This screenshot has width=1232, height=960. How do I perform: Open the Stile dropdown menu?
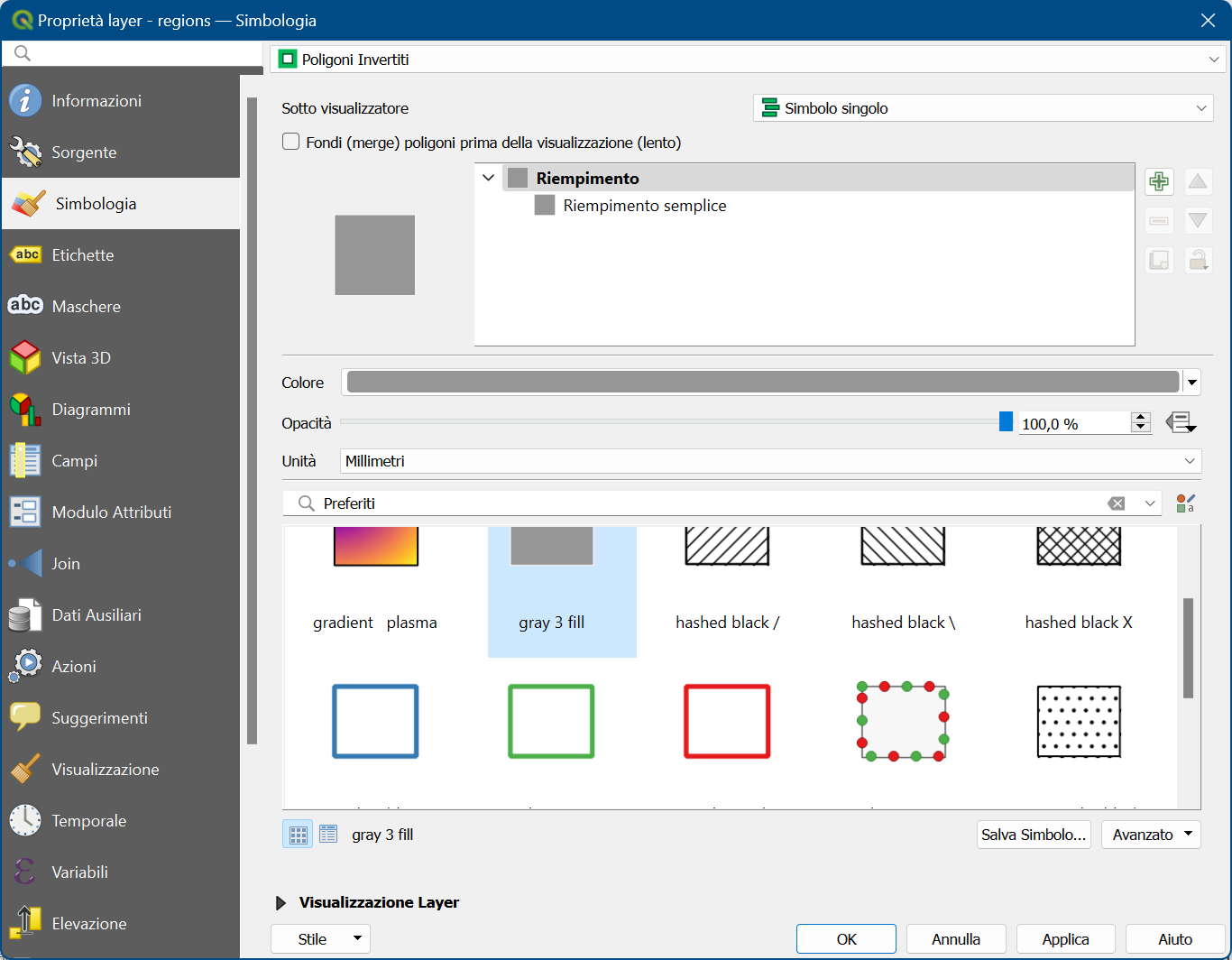[x=320, y=939]
